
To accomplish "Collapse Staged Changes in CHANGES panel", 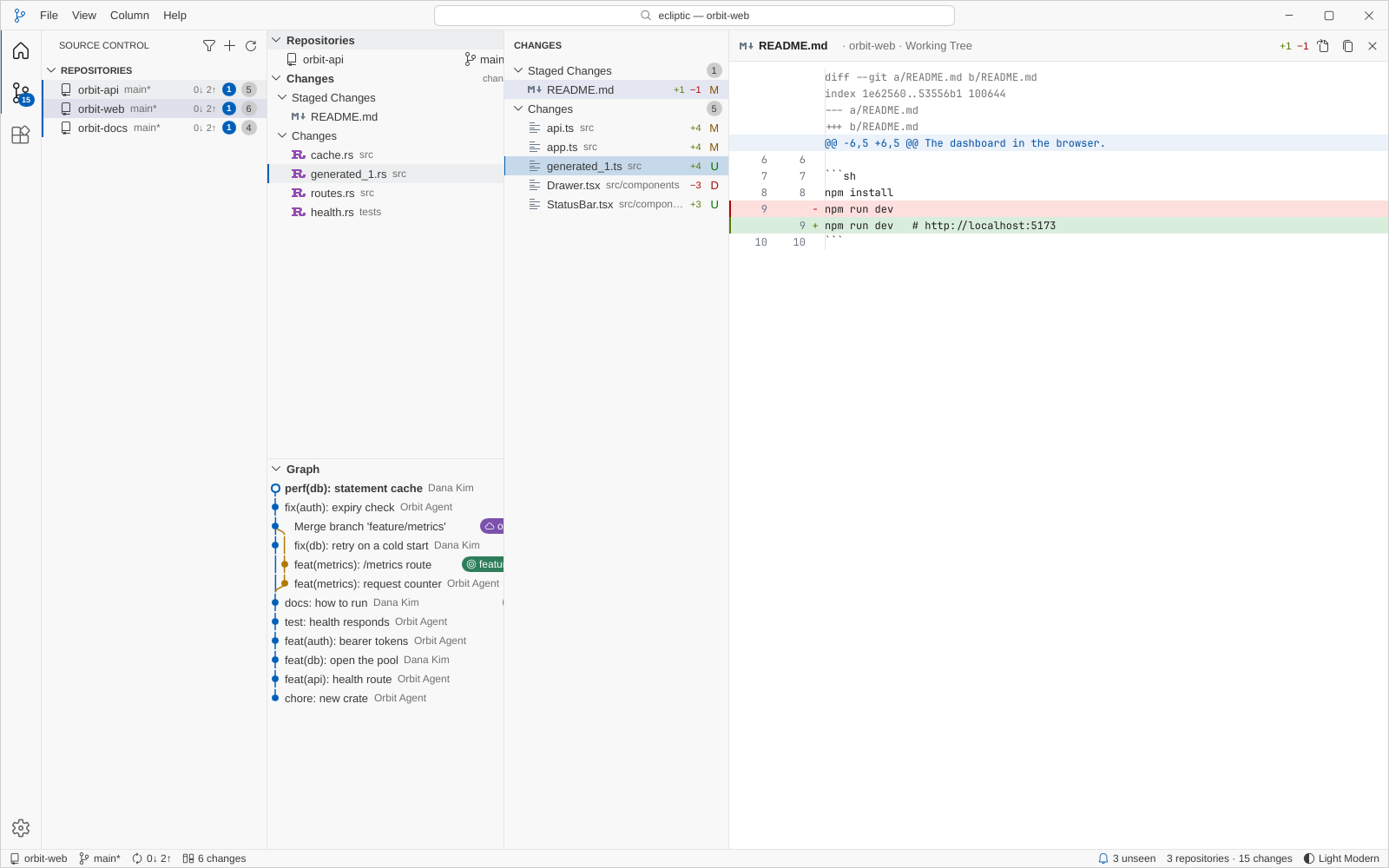I will (x=518, y=70).
